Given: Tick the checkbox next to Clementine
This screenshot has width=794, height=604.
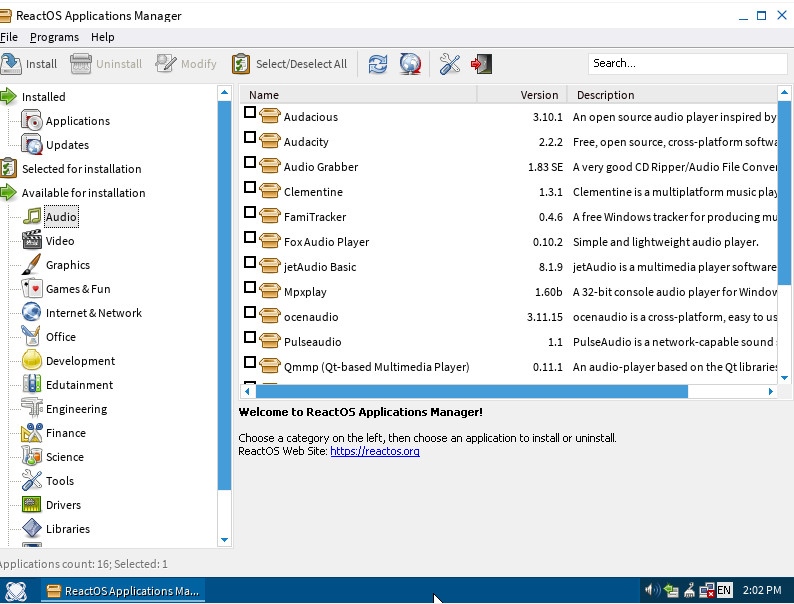Looking at the screenshot, I should (x=250, y=187).
